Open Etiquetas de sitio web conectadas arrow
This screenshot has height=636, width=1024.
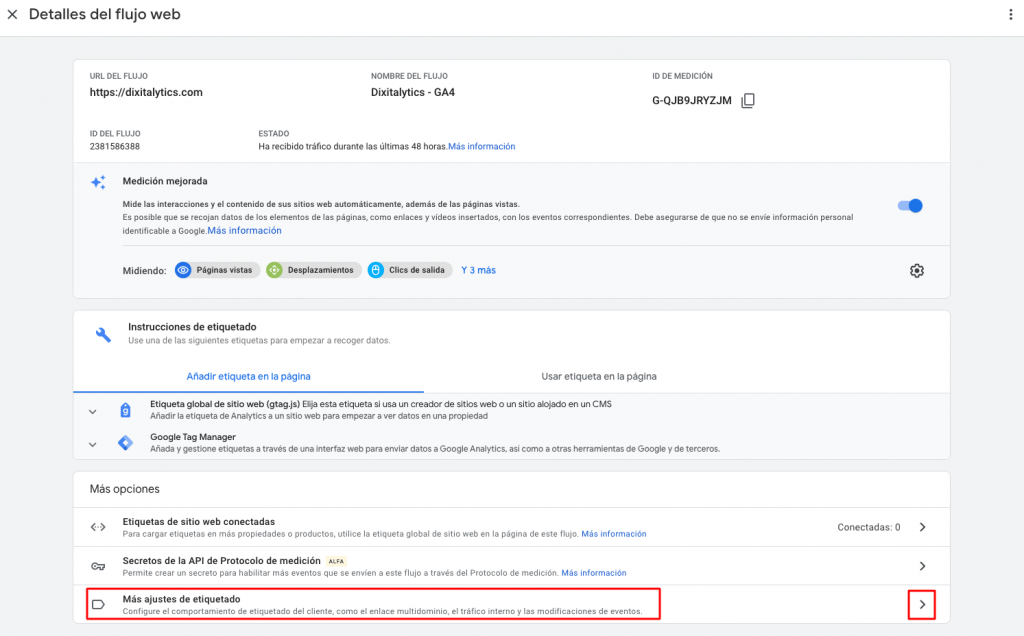click(922, 527)
